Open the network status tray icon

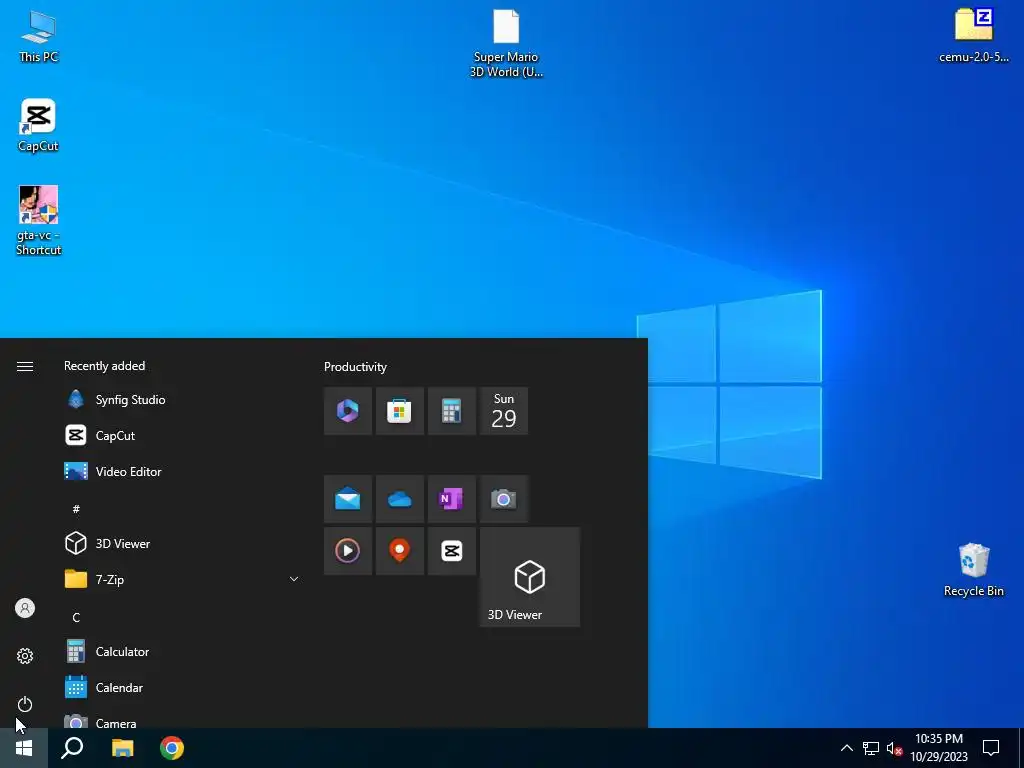871,748
